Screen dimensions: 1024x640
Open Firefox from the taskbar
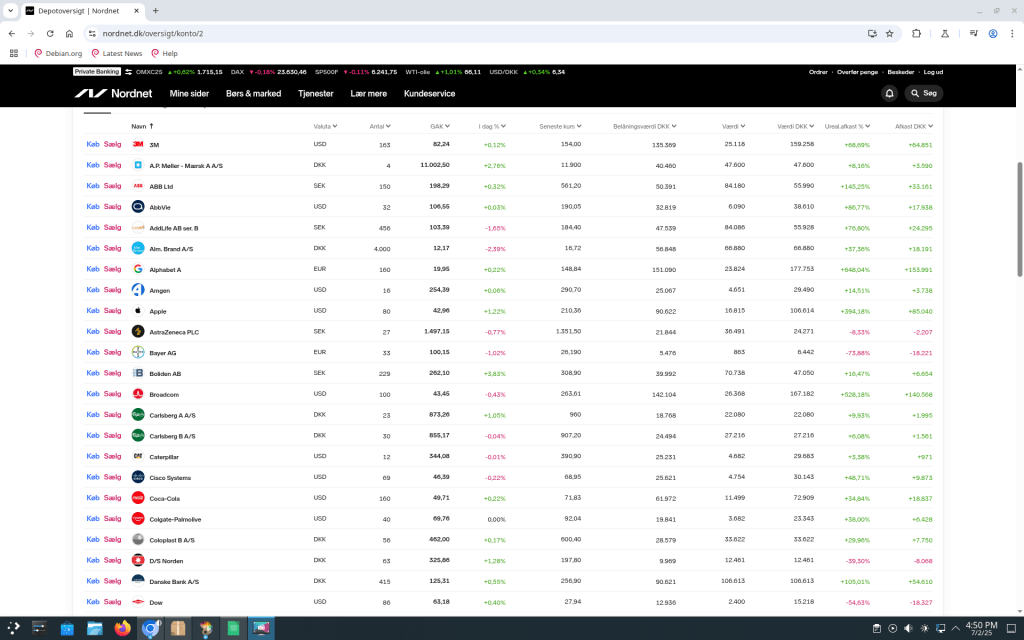click(x=123, y=629)
